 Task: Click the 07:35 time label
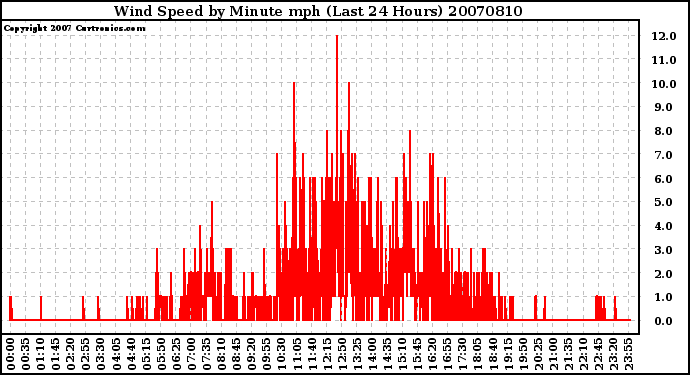[206, 354]
